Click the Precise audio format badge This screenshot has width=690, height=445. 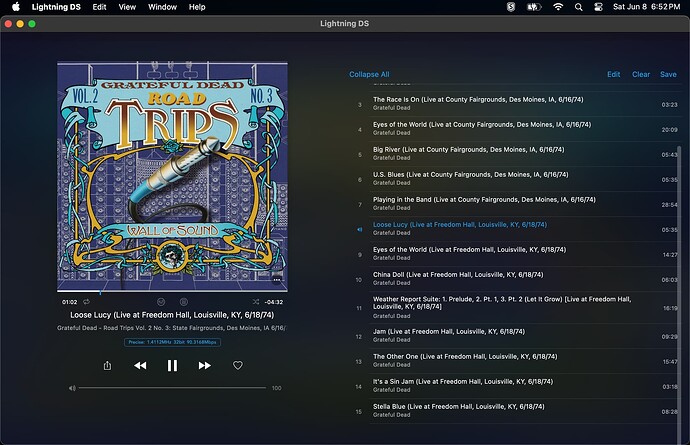coord(172,342)
